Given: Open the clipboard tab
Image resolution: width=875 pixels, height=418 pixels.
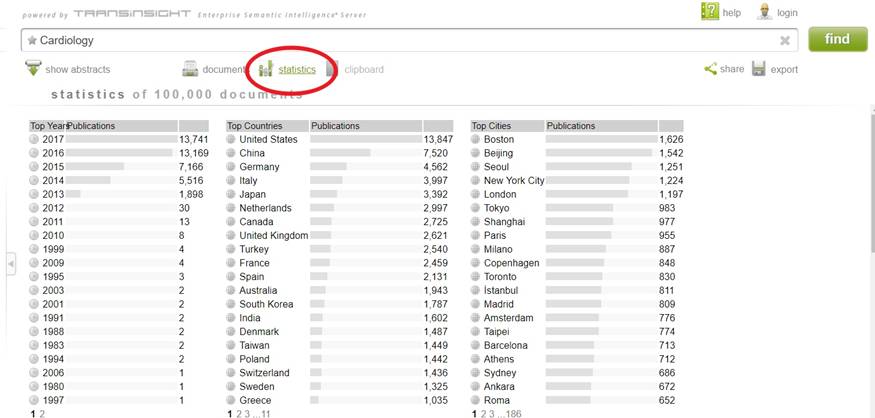Looking at the screenshot, I should pyautogui.click(x=364, y=70).
